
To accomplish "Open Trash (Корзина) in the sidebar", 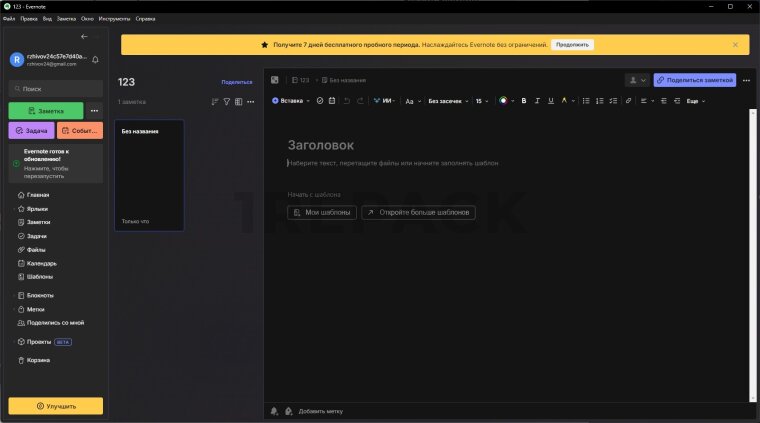I will coord(38,360).
